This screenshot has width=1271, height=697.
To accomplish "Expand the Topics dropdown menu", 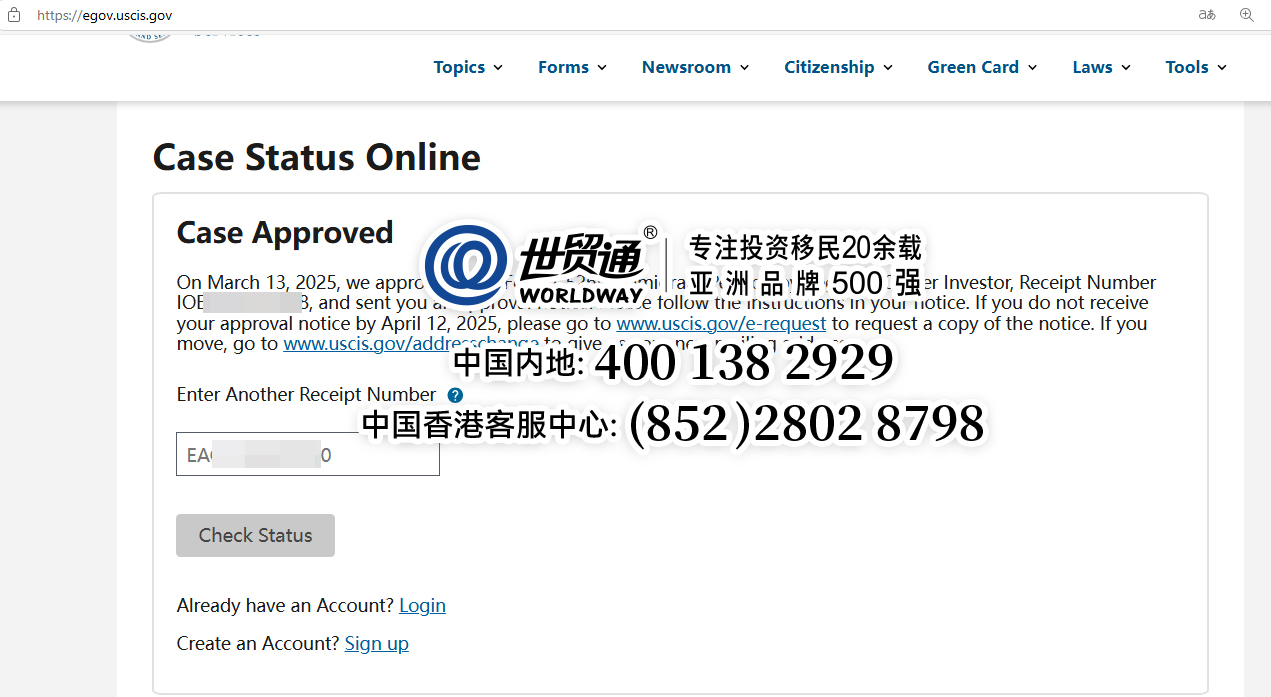I will pos(467,67).
